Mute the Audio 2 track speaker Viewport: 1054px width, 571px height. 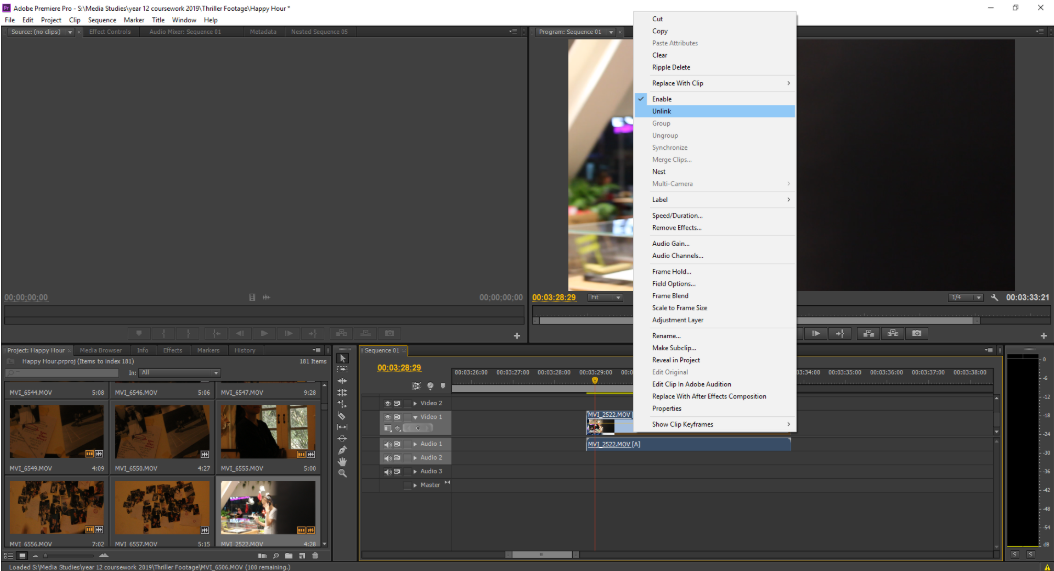[387, 458]
